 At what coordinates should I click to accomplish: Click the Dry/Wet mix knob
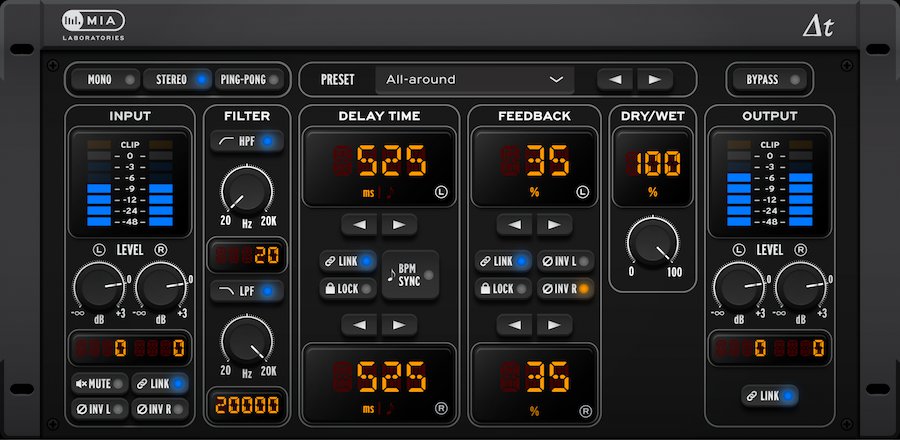tap(647, 241)
